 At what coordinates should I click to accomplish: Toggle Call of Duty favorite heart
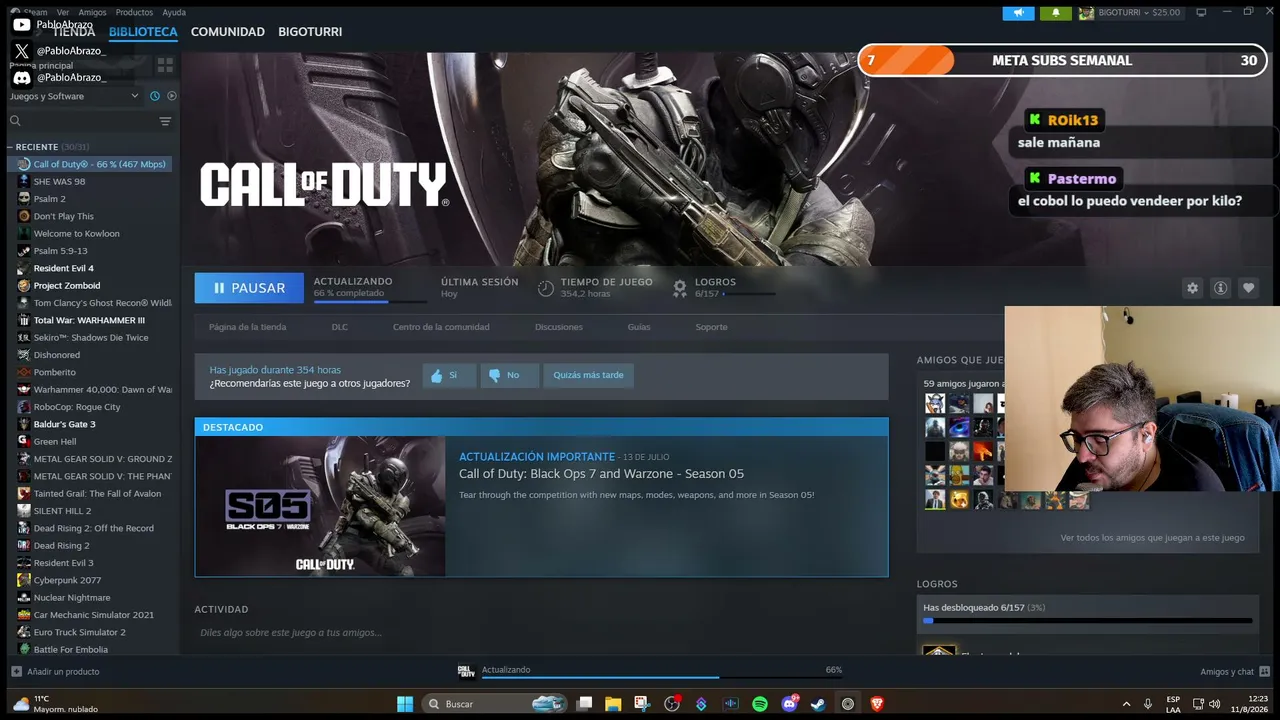(1248, 288)
